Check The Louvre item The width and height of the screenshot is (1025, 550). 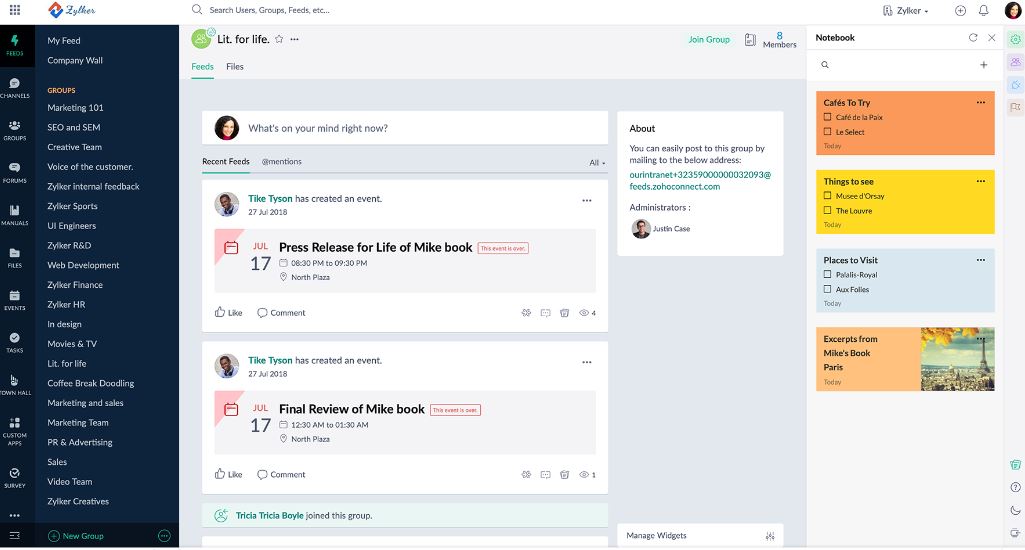pos(828,210)
